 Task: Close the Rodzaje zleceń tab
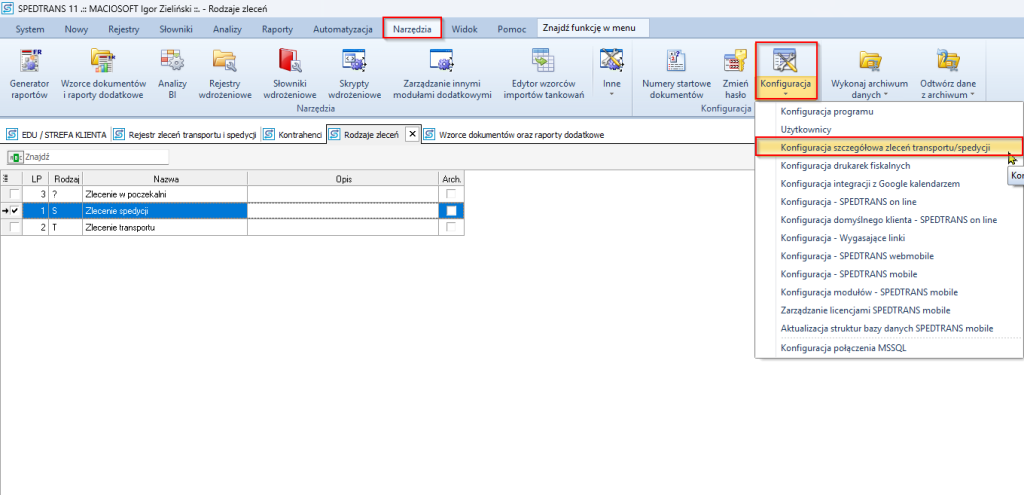pyautogui.click(x=412, y=134)
